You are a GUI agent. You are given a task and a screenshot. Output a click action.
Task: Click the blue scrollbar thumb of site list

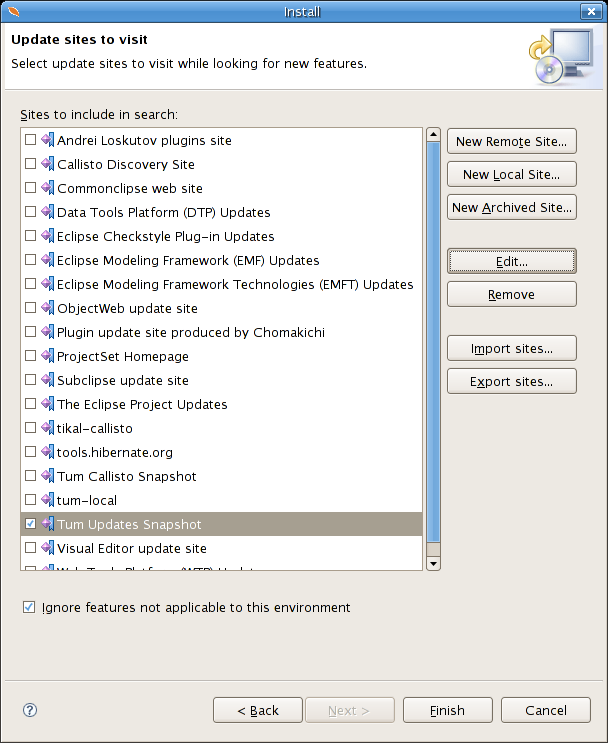433,342
